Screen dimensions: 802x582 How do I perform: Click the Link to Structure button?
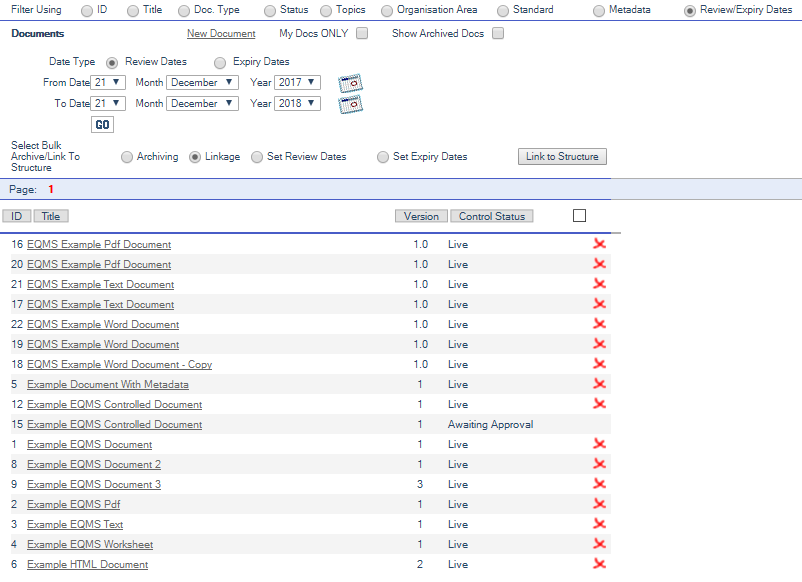pyautogui.click(x=562, y=156)
